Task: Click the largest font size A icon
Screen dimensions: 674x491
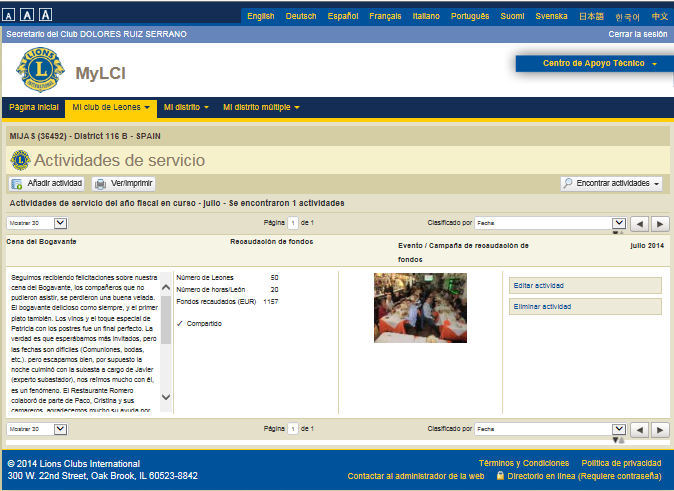Action: pos(46,15)
